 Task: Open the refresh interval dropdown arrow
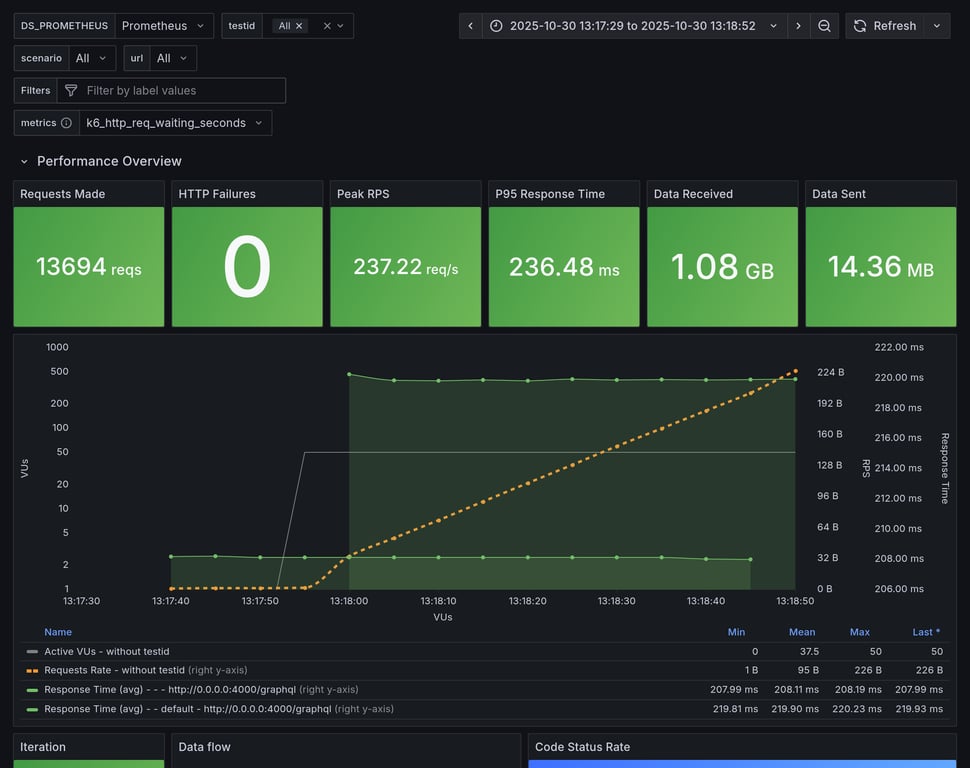937,26
